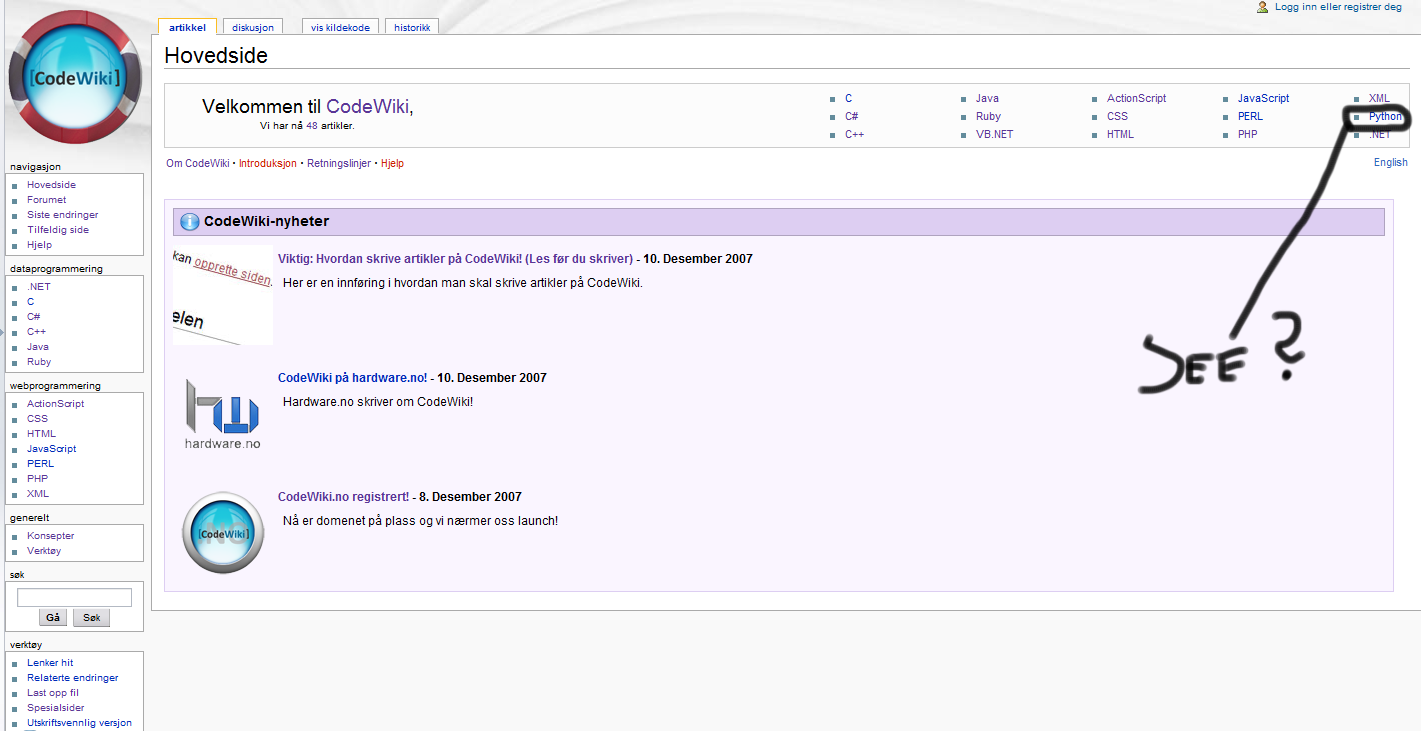
Task: Click the CodeWiki logo in the sidebar
Action: click(75, 77)
